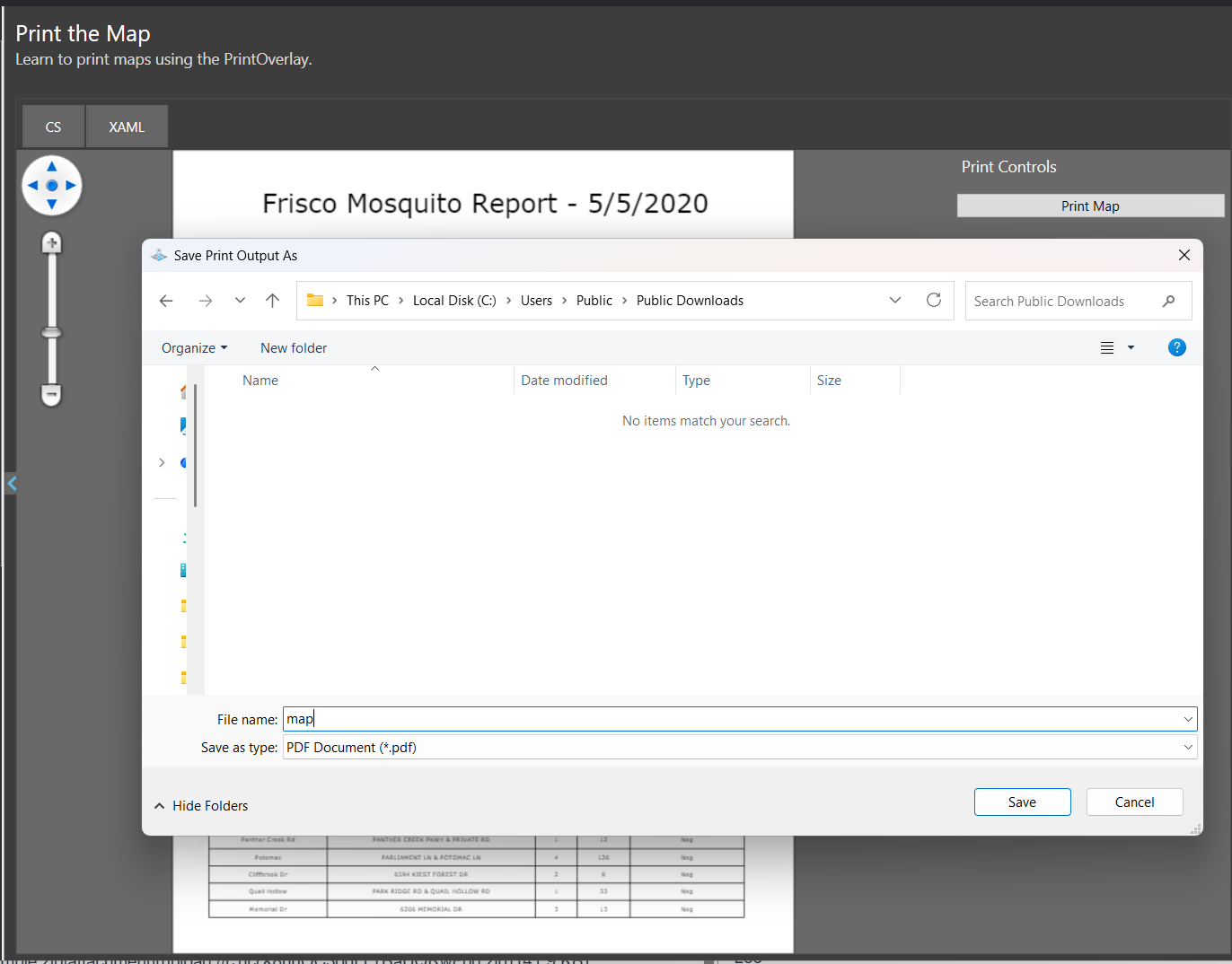Click the zoom out minus button

pos(52,394)
